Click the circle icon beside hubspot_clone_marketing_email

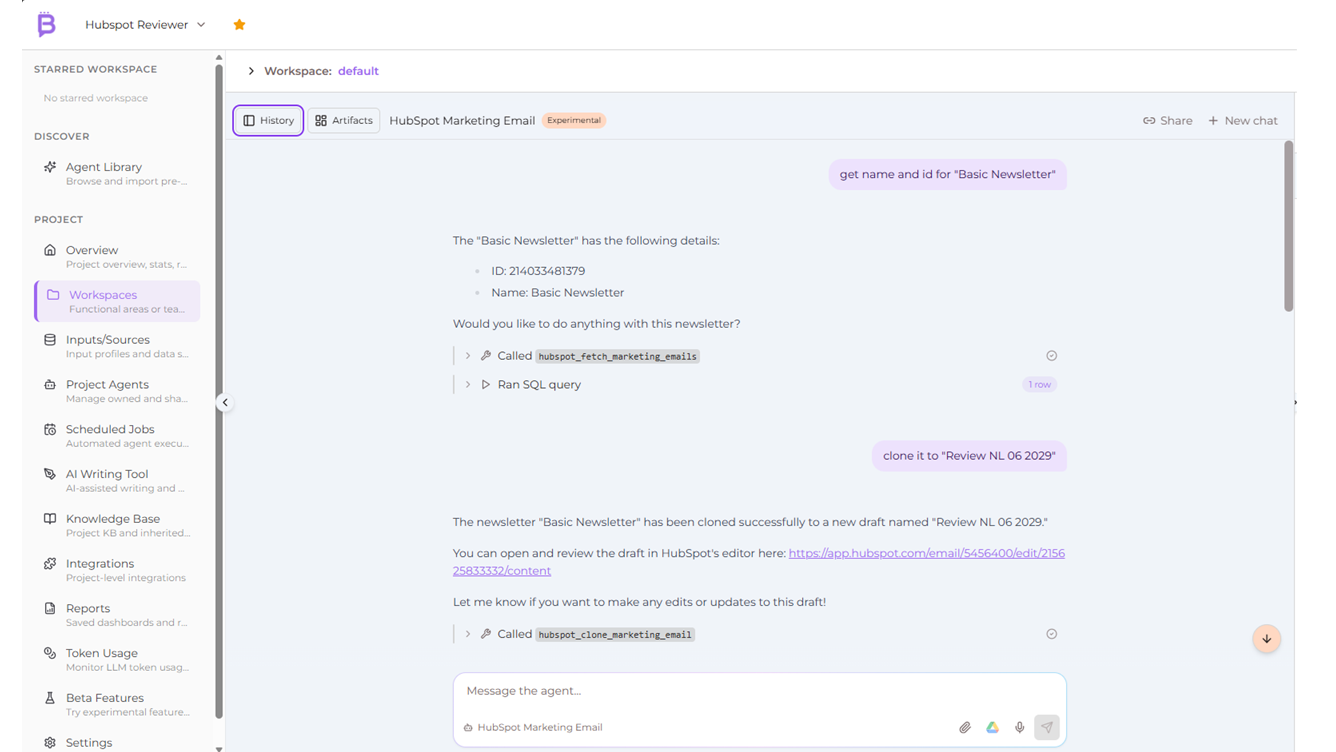pyautogui.click(x=1051, y=634)
